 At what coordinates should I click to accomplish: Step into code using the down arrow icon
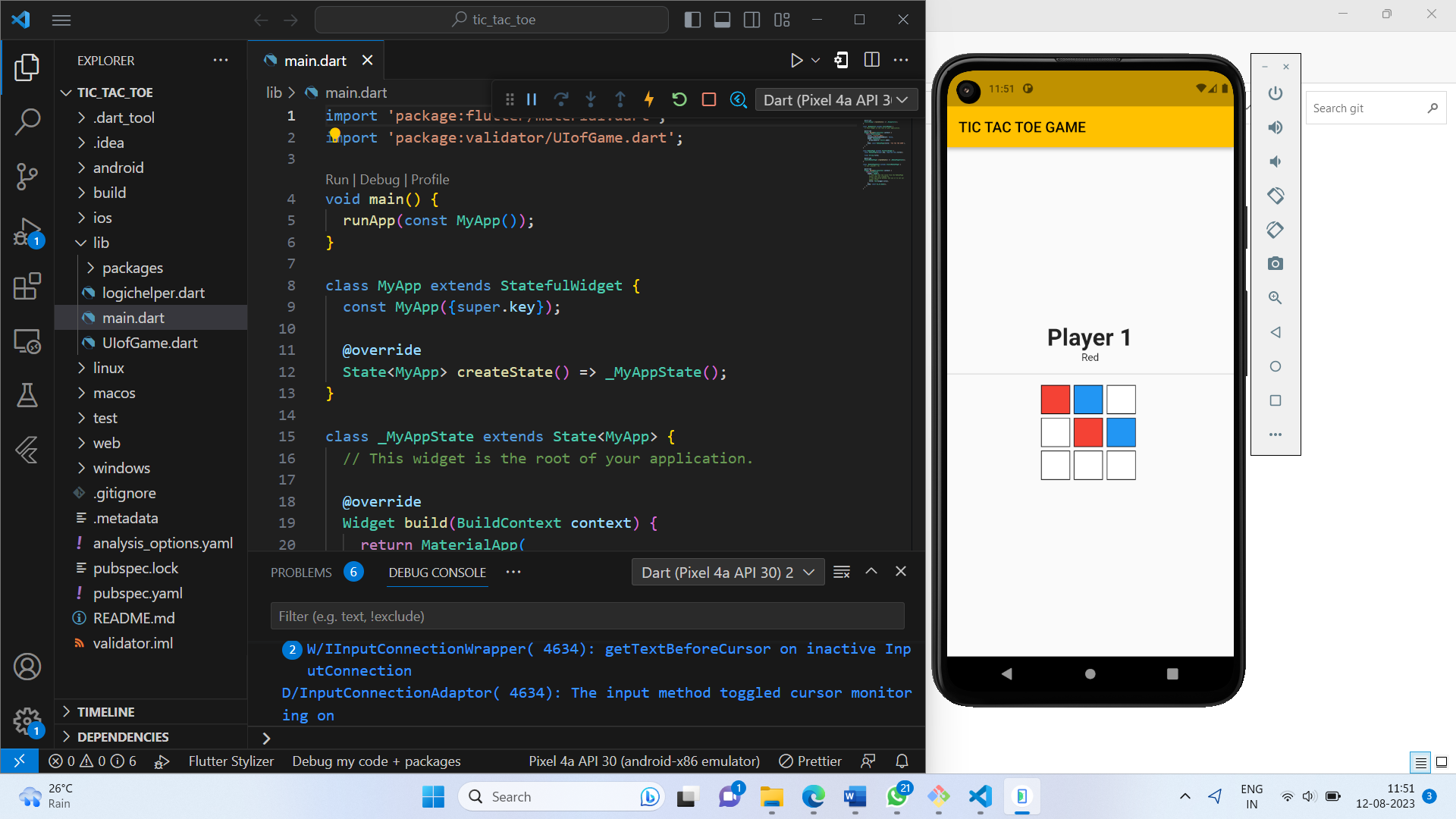(591, 99)
